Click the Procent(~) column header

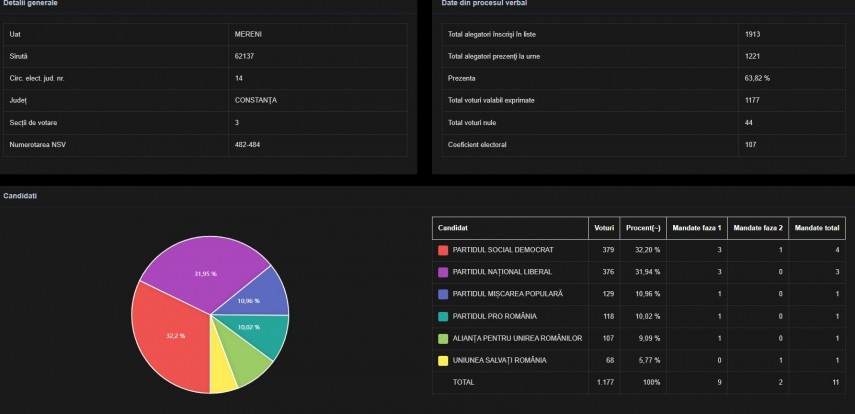643,228
